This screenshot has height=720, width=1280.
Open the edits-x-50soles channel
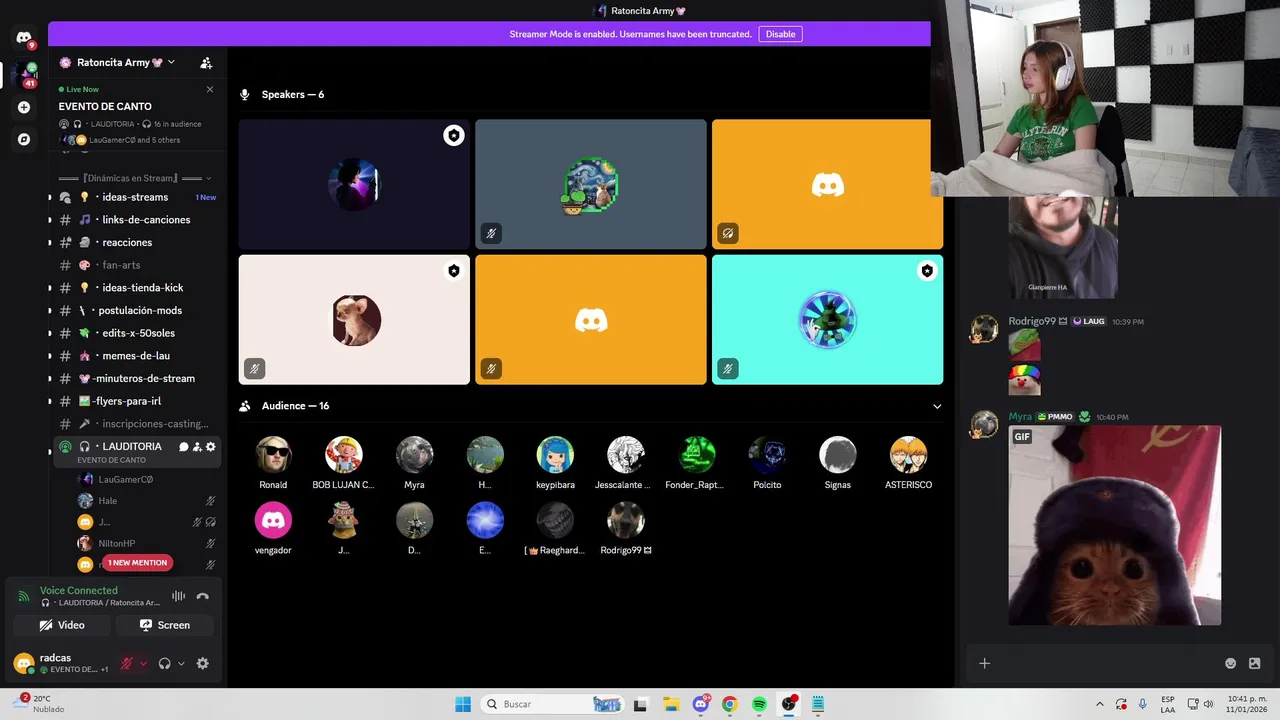(x=135, y=333)
